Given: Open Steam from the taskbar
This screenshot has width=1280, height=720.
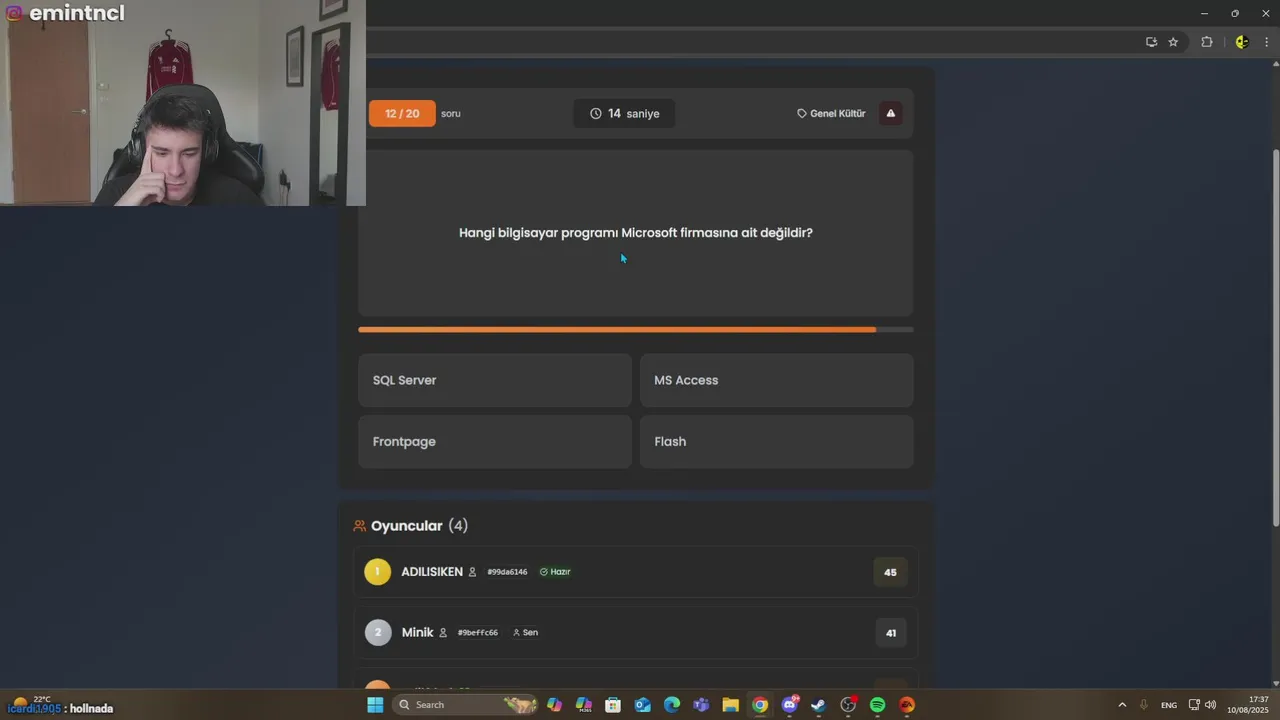Looking at the screenshot, I should [818, 705].
